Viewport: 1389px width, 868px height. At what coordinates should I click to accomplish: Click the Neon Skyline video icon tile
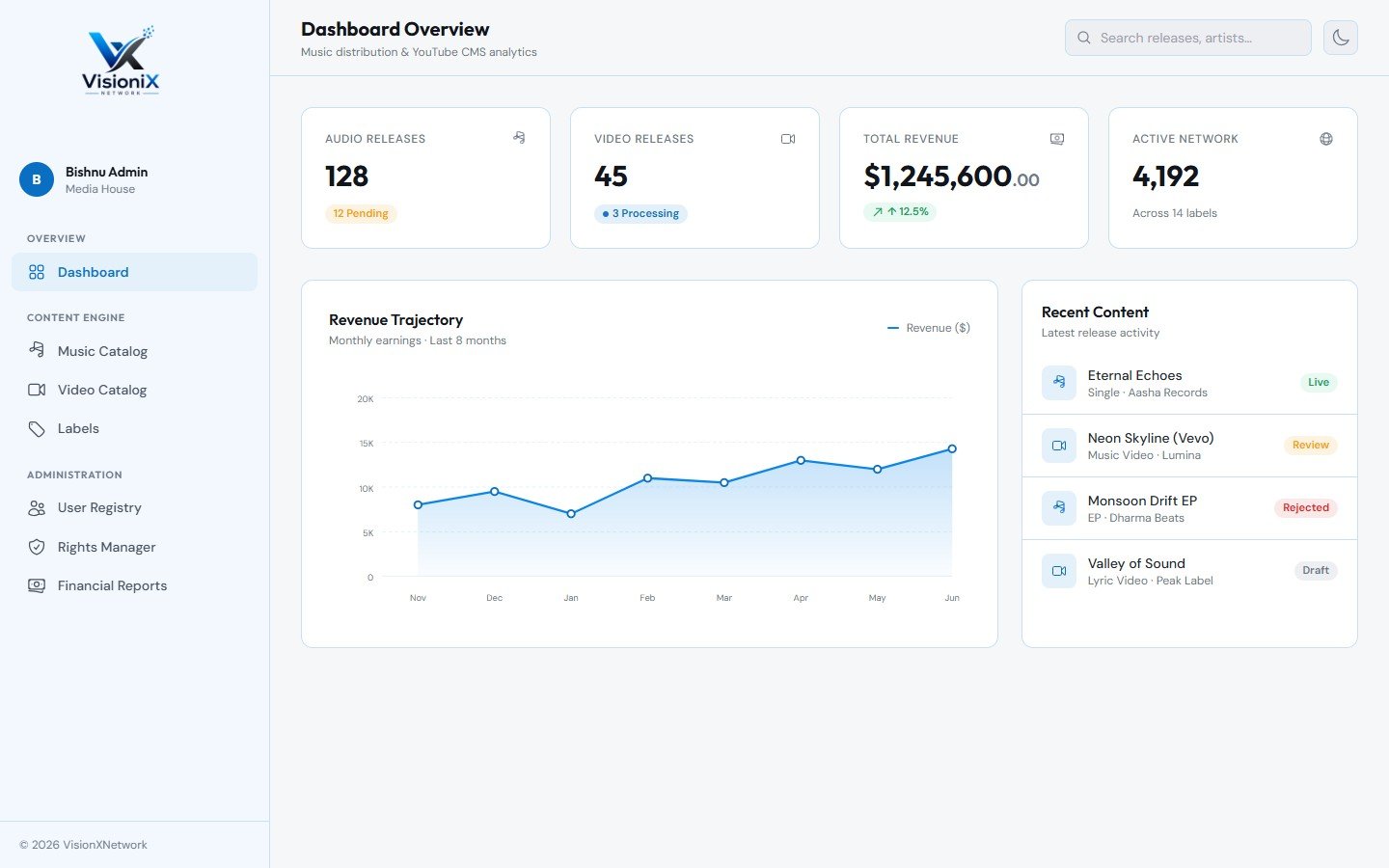coord(1059,446)
